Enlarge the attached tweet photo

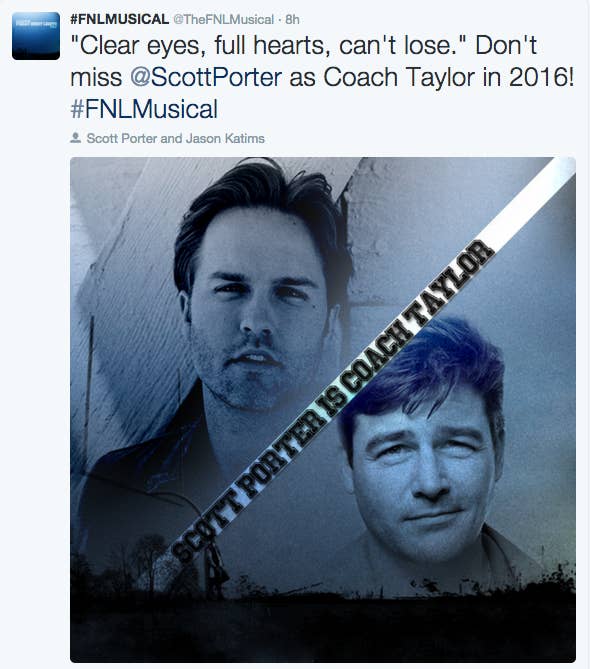[323, 410]
